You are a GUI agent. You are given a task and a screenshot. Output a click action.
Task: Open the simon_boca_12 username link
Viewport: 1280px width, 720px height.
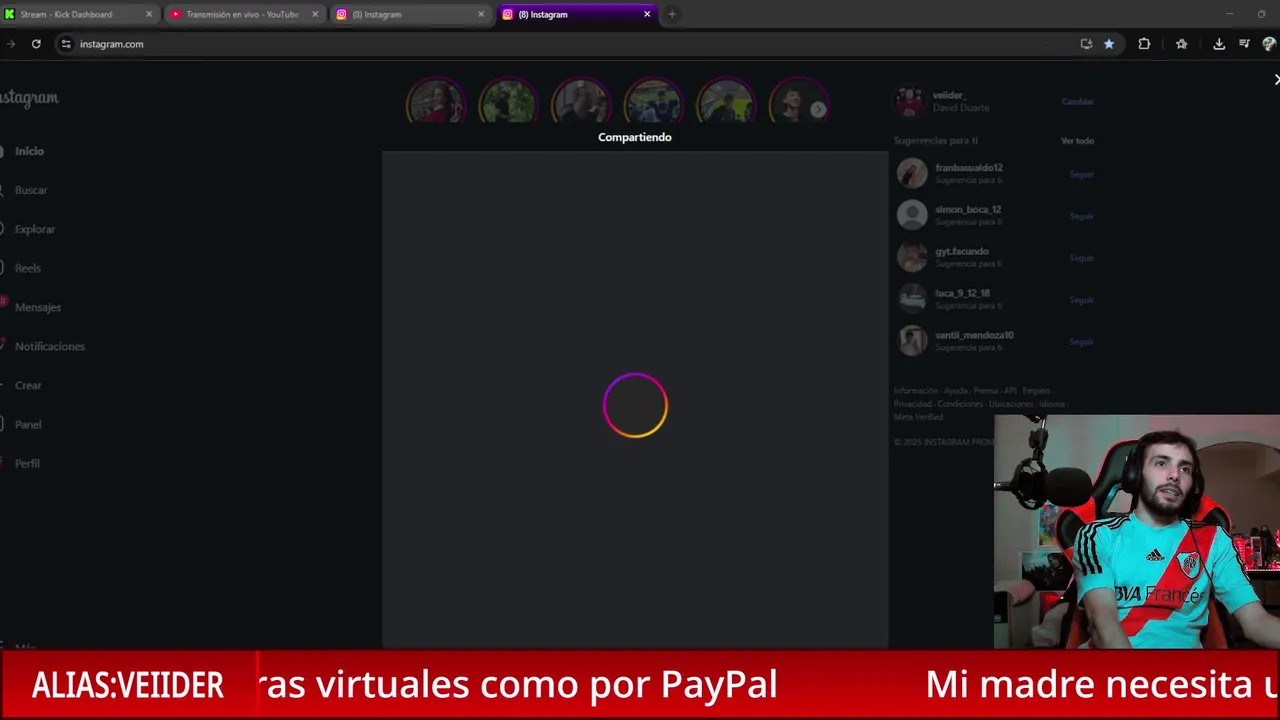pos(967,210)
